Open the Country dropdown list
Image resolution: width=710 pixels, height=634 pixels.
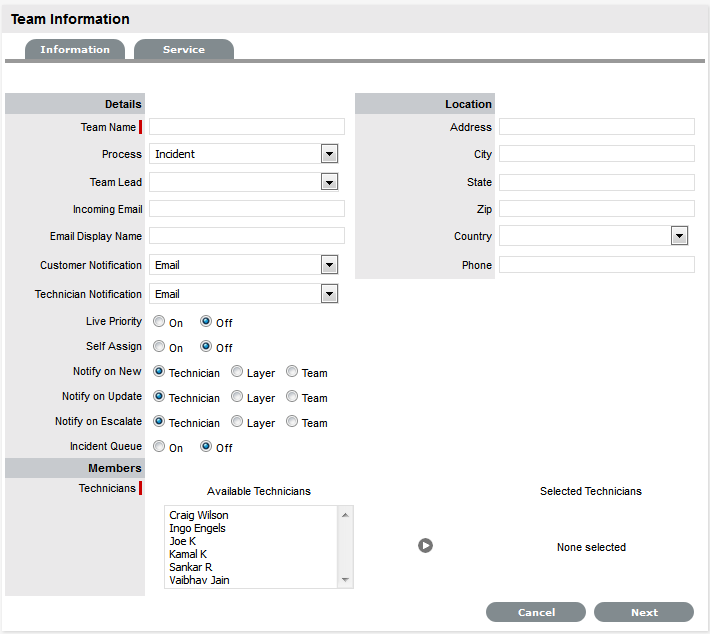click(679, 236)
